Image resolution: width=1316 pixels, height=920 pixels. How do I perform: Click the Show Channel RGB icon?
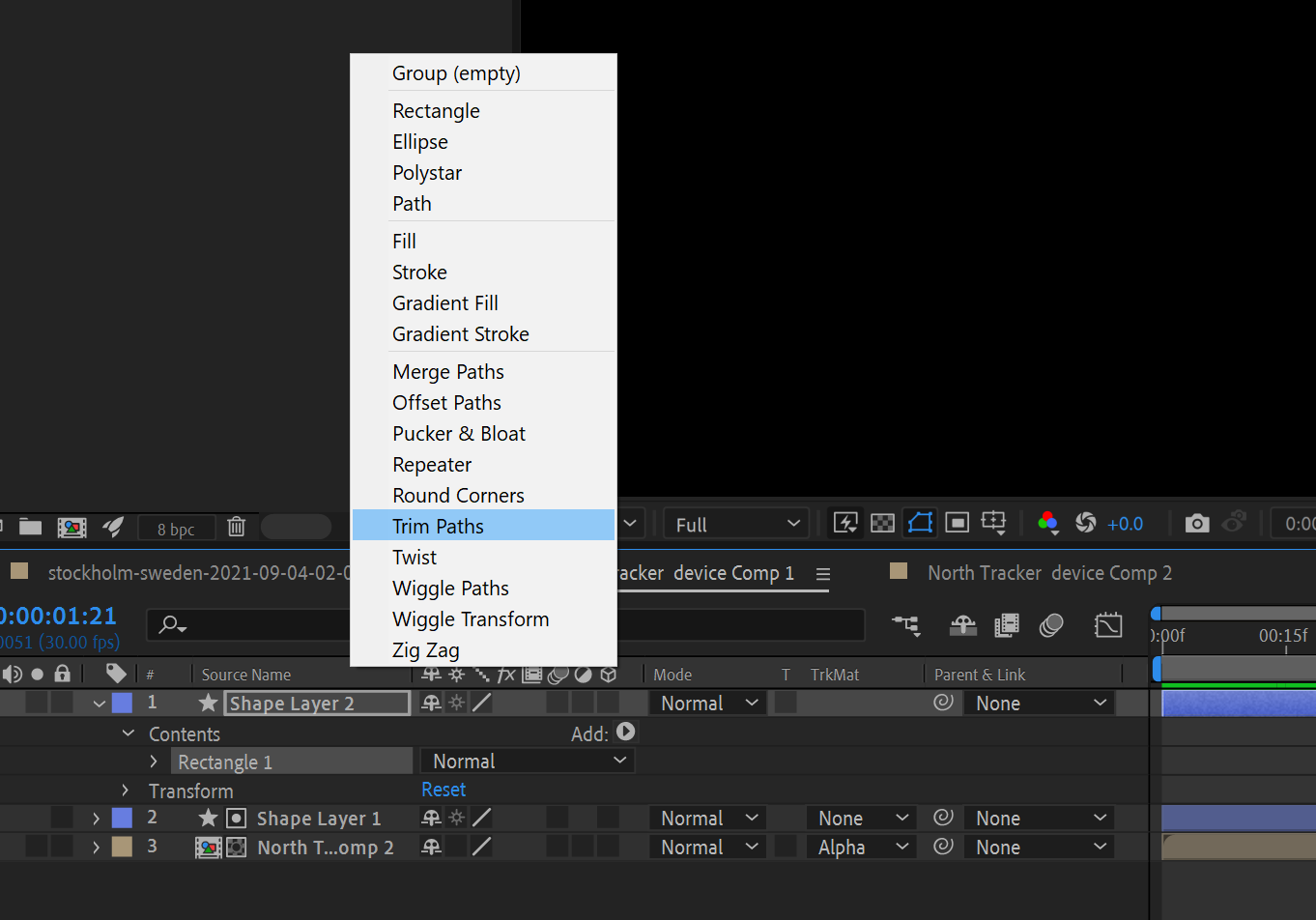(x=1047, y=523)
